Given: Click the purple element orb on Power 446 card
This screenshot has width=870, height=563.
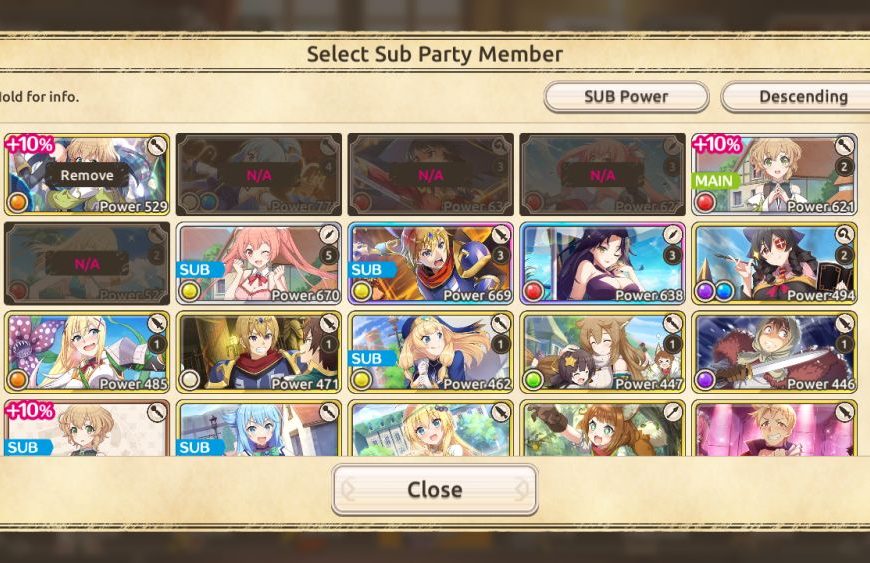Looking at the screenshot, I should [706, 380].
